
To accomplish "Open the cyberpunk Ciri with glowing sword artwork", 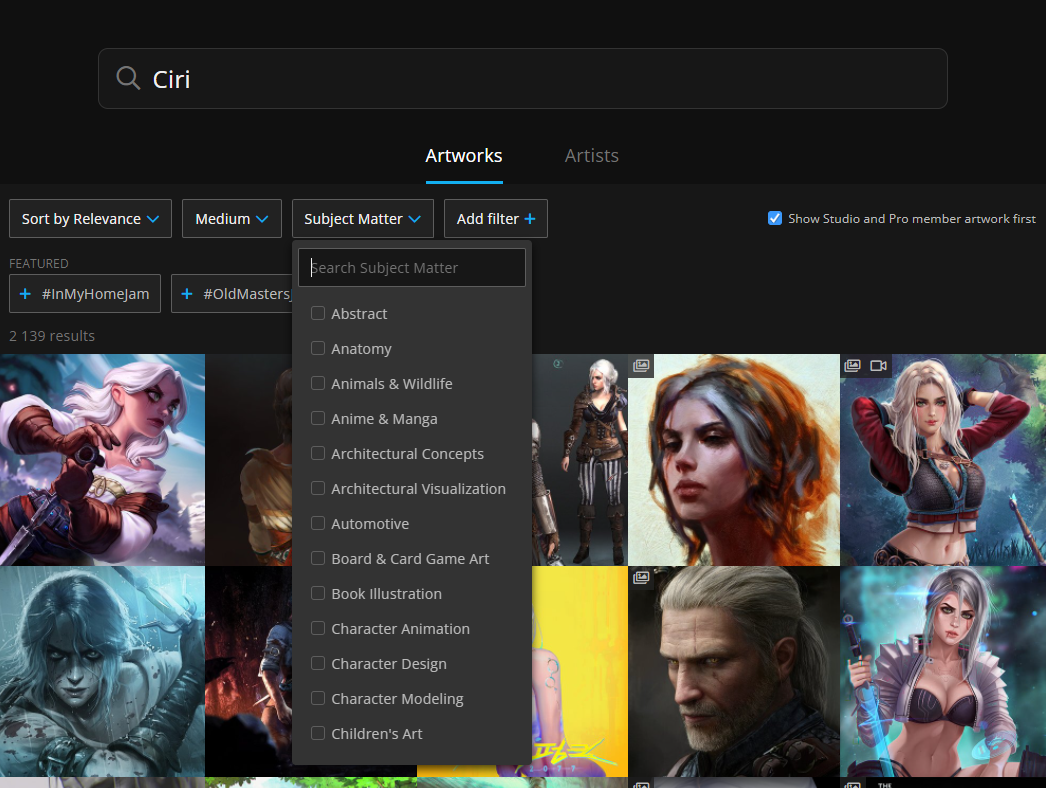I will [943, 671].
